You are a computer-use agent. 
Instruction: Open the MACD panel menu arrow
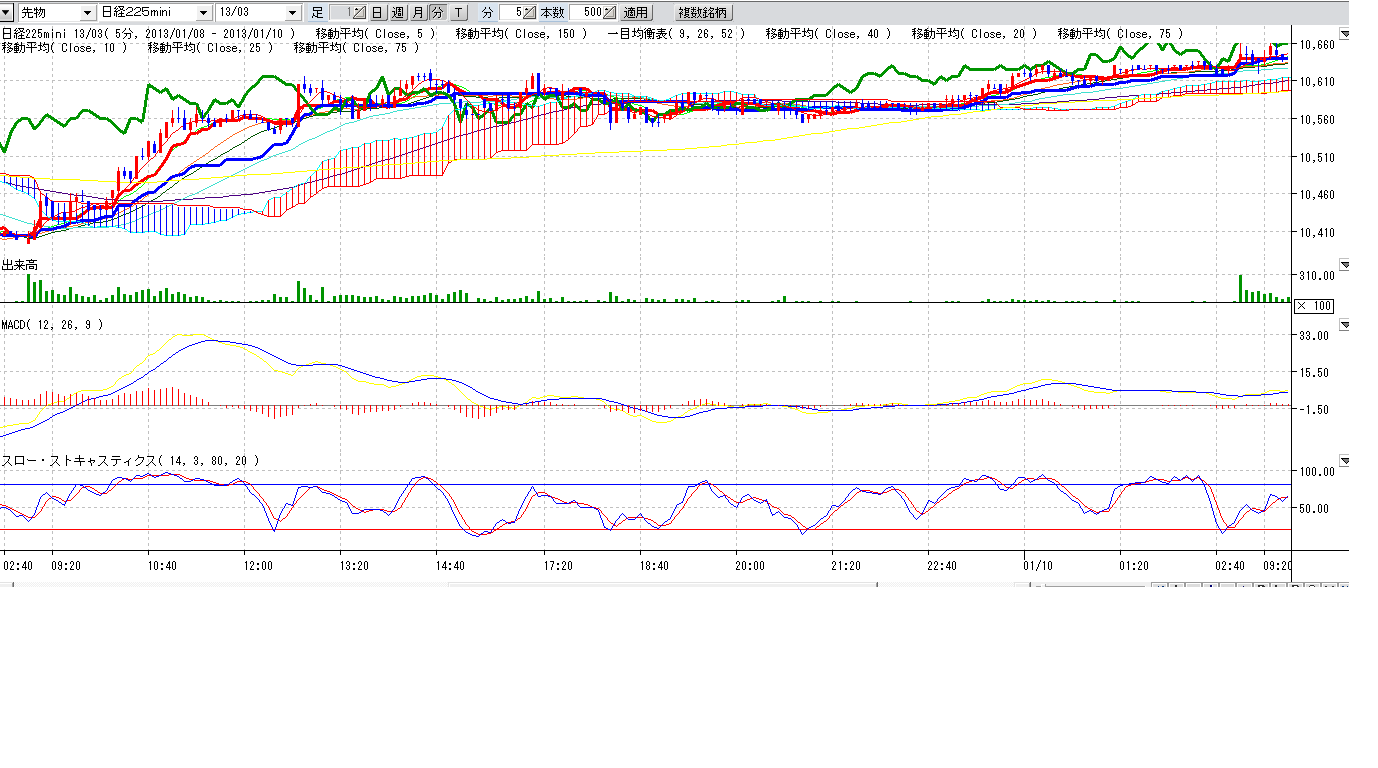(x=1344, y=325)
